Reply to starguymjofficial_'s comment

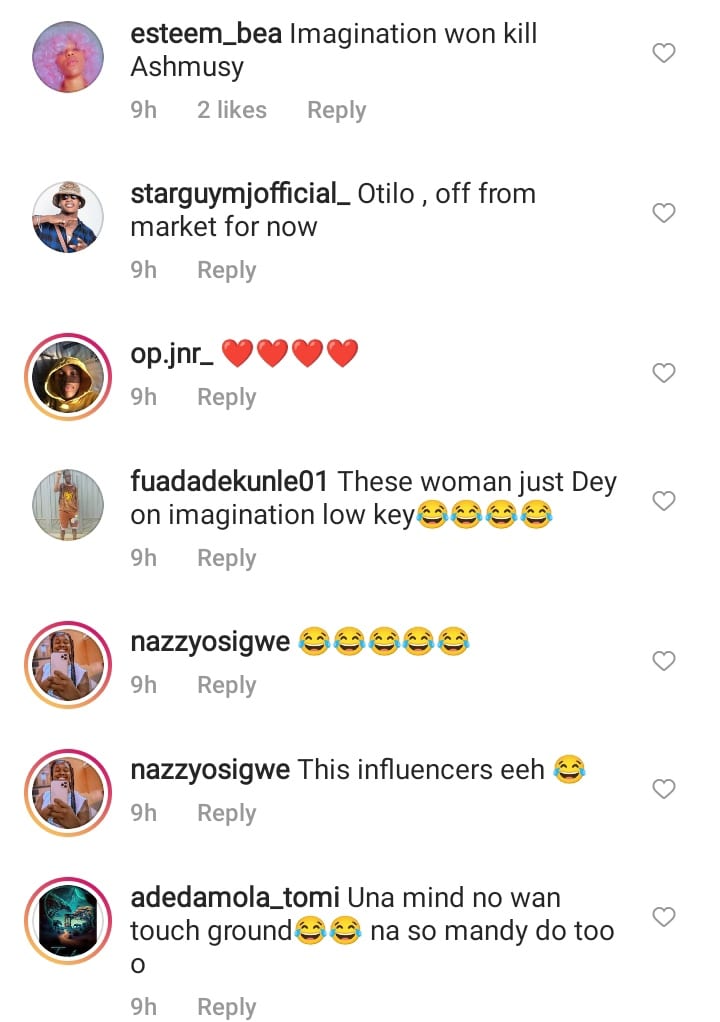(x=226, y=270)
